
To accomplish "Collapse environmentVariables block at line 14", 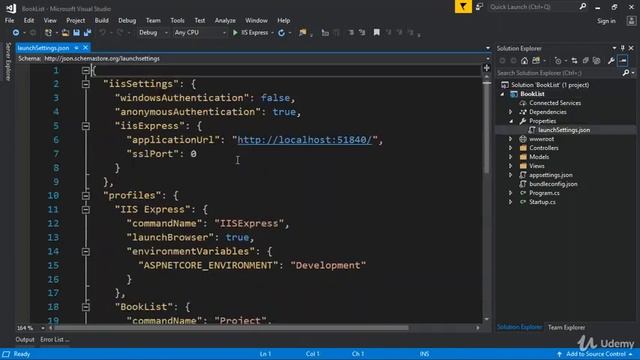I will pos(86,251).
